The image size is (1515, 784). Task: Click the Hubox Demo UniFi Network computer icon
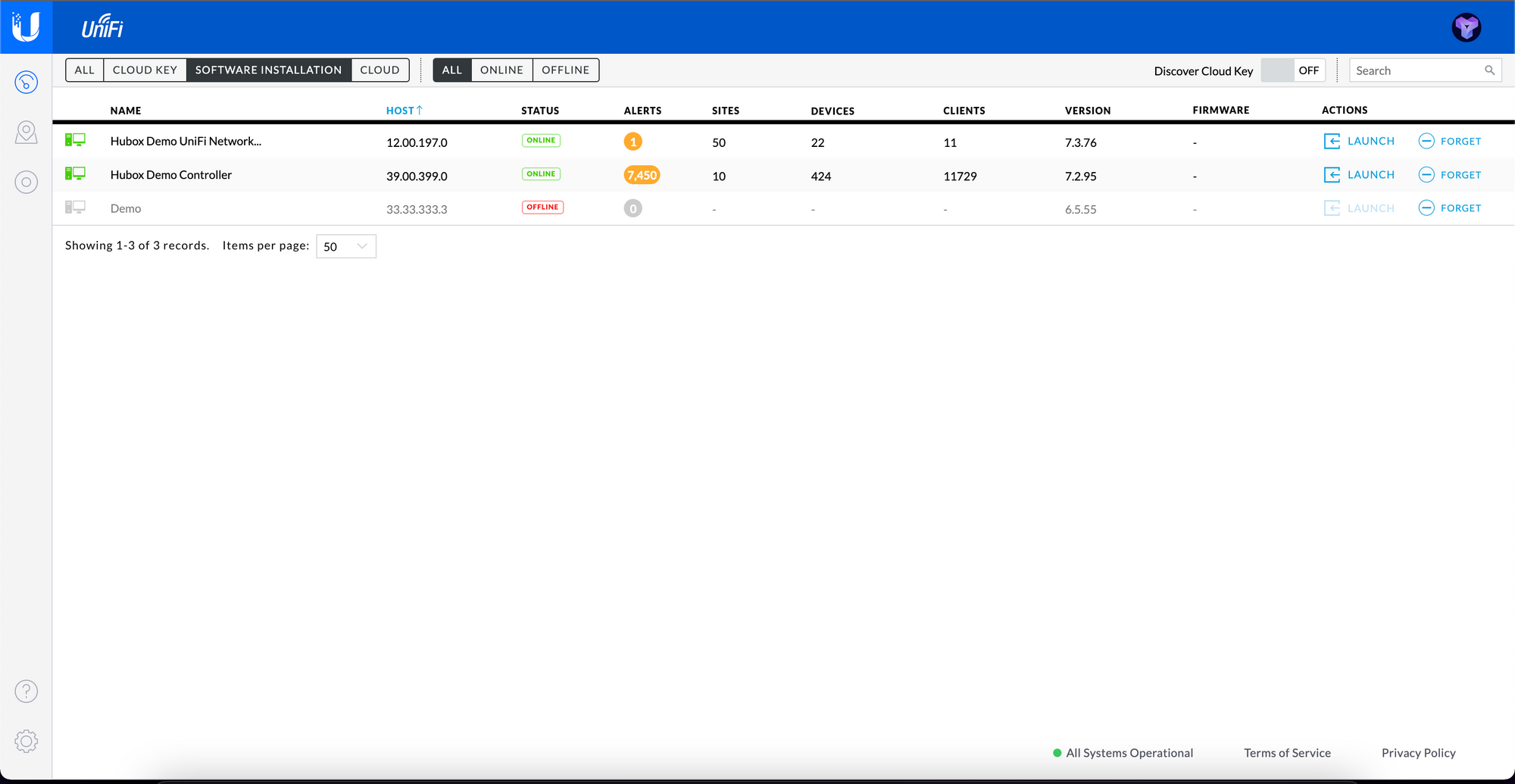[x=75, y=140]
